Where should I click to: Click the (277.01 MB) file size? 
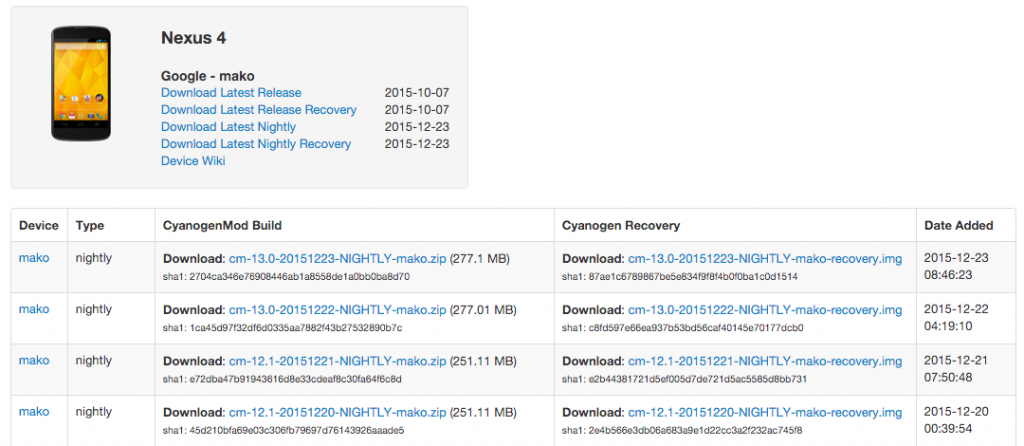(x=483, y=310)
